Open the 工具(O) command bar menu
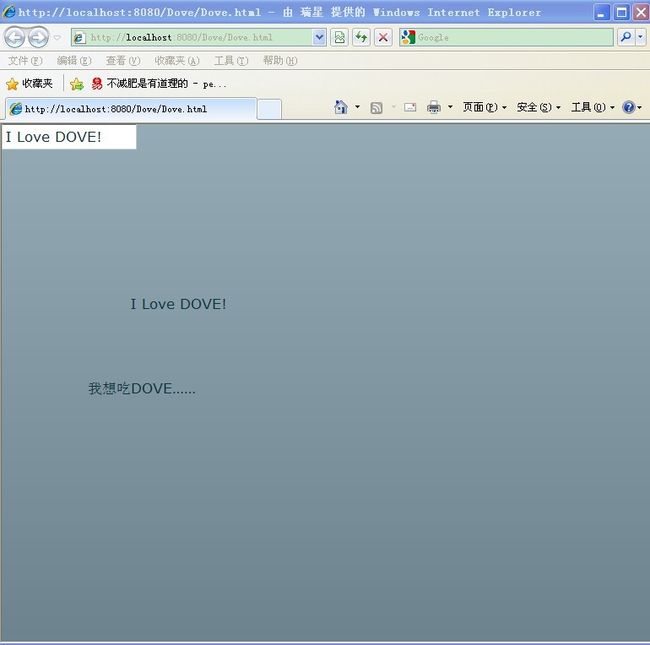650x645 pixels. pos(593,107)
